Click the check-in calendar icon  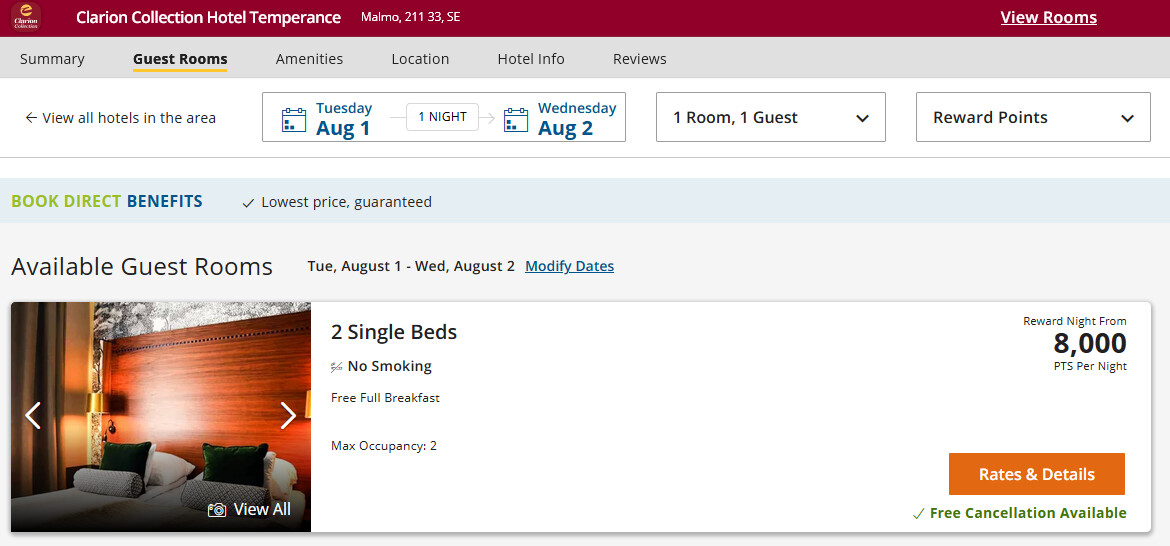coord(294,120)
